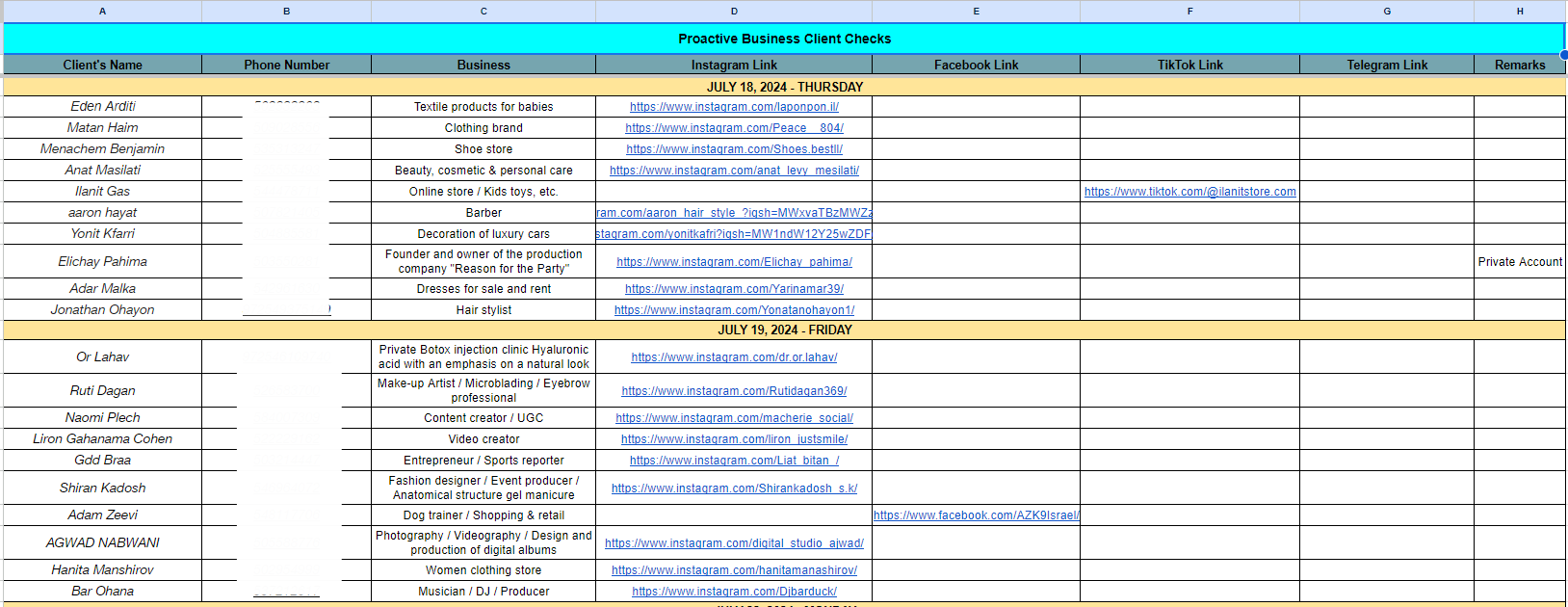Select the Decoration of luxury cars cell
Viewport: 1568px width, 607px height.
tap(483, 234)
